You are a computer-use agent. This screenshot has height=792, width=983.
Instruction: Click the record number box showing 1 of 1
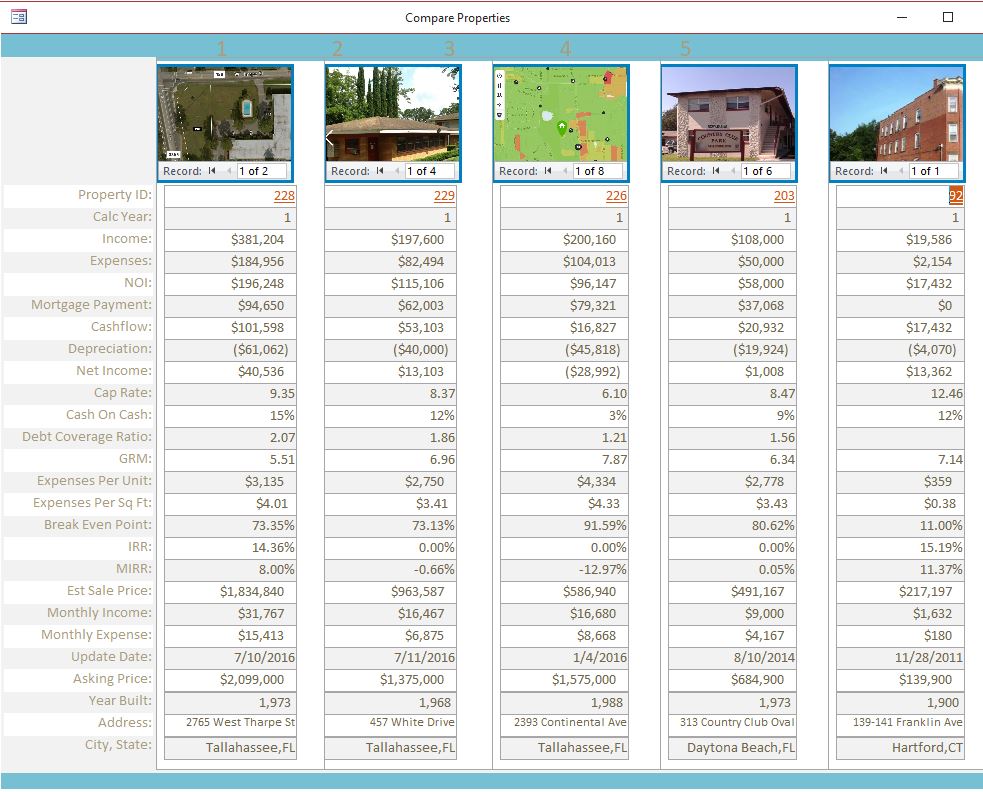[x=933, y=171]
